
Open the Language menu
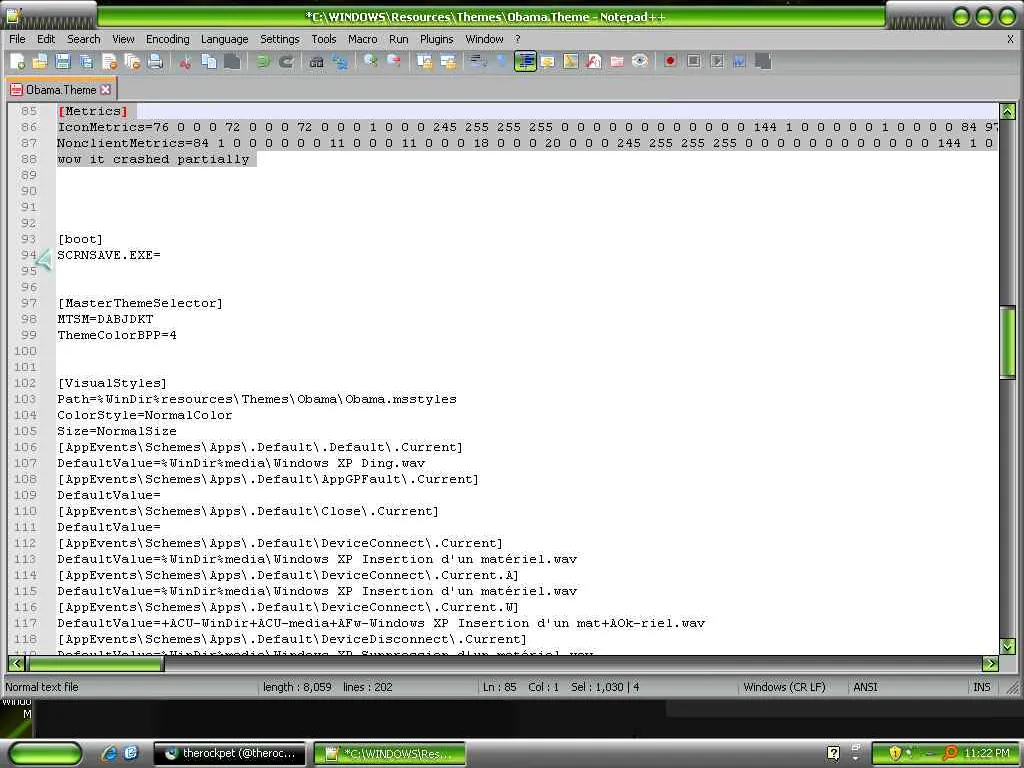(x=224, y=39)
